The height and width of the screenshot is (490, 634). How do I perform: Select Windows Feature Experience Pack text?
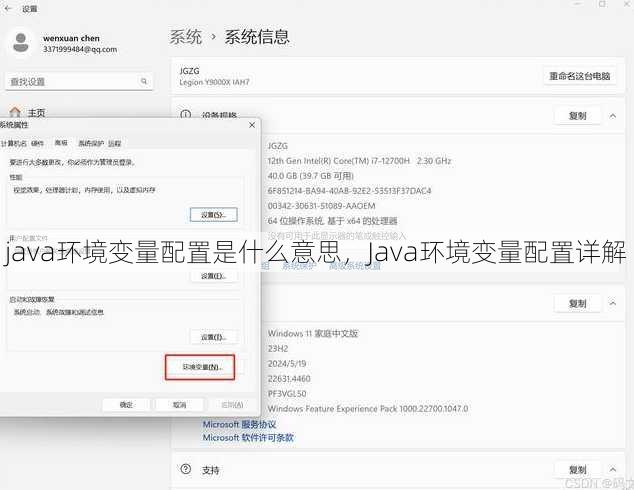tap(368, 408)
